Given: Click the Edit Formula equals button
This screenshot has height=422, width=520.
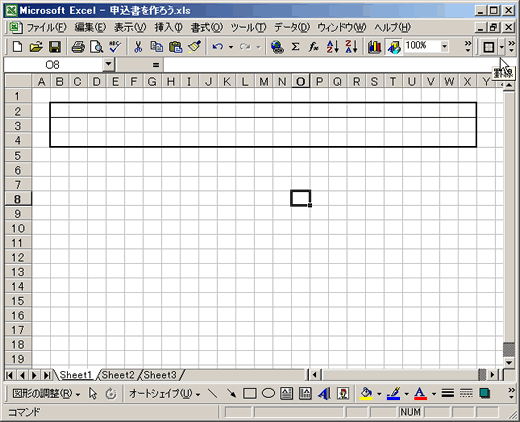Looking at the screenshot, I should point(156,65).
